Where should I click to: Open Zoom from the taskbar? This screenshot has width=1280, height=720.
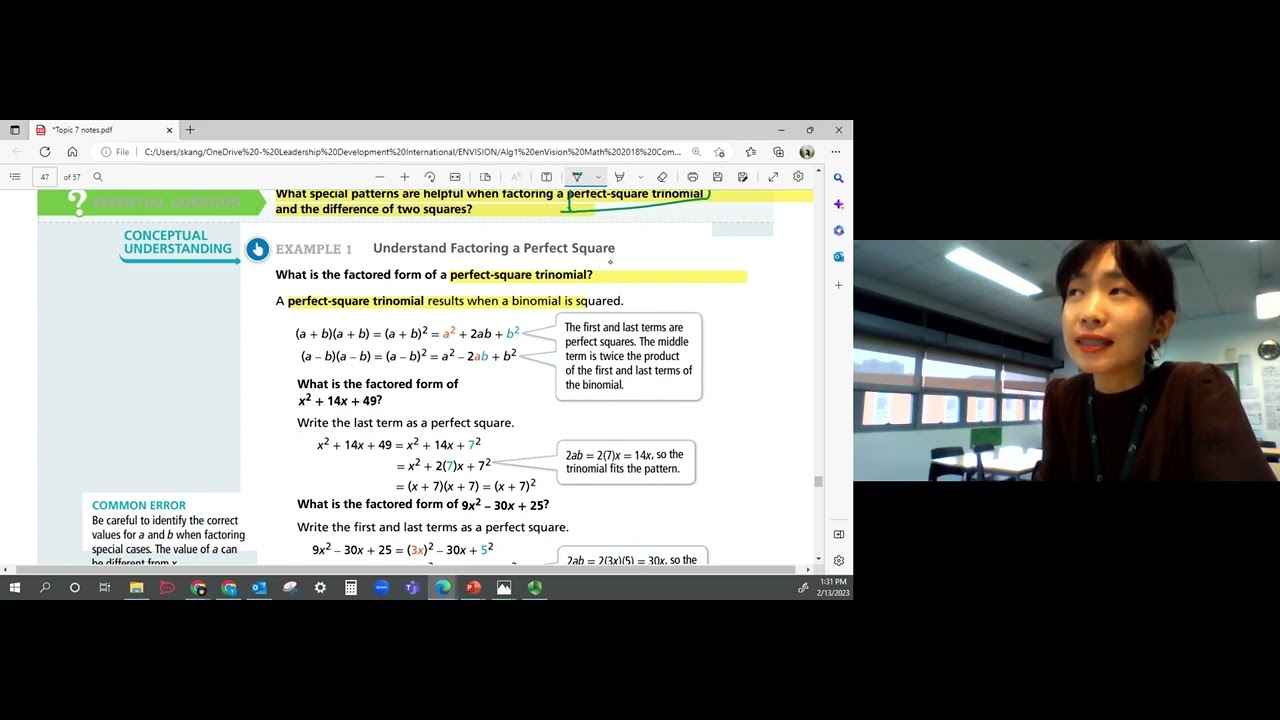coord(382,588)
